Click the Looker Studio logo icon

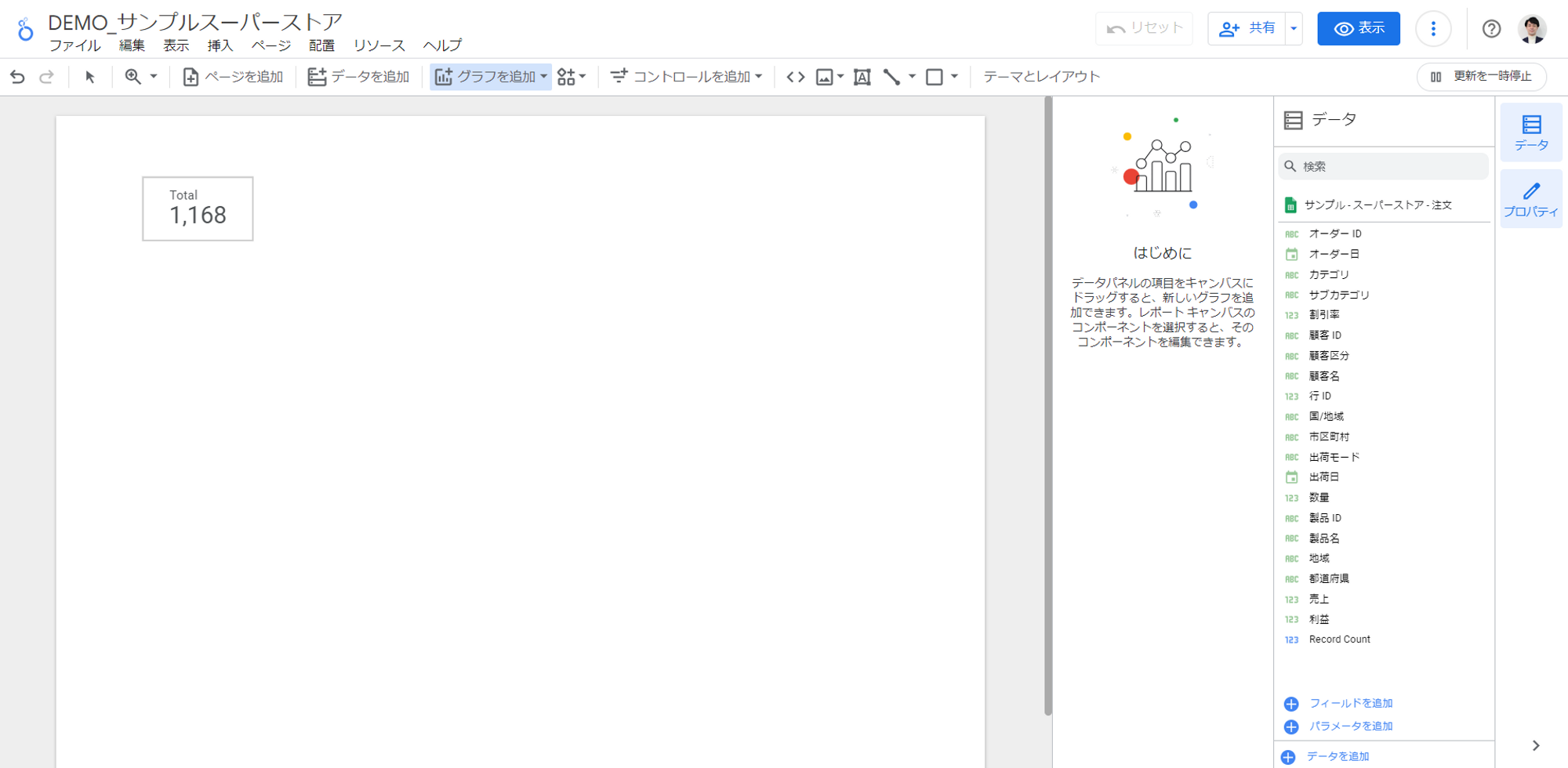[25, 30]
